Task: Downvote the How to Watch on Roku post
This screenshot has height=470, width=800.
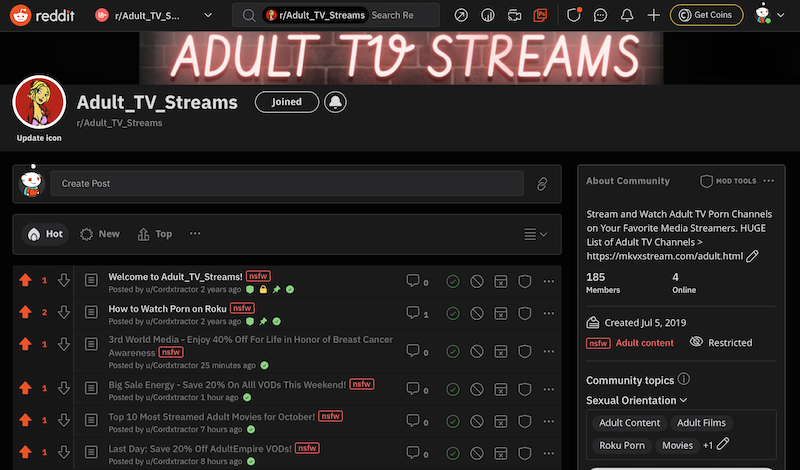Action: click(x=64, y=312)
